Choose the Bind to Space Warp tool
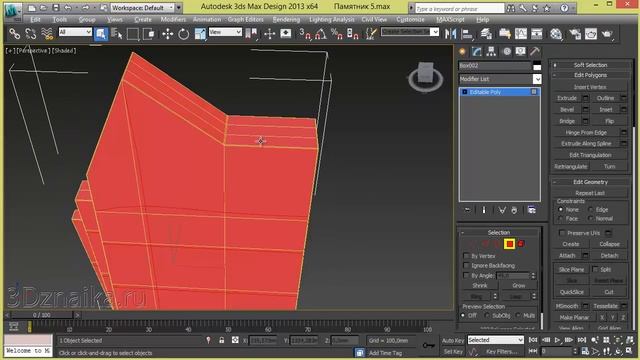640x360 pixels. tap(47, 34)
